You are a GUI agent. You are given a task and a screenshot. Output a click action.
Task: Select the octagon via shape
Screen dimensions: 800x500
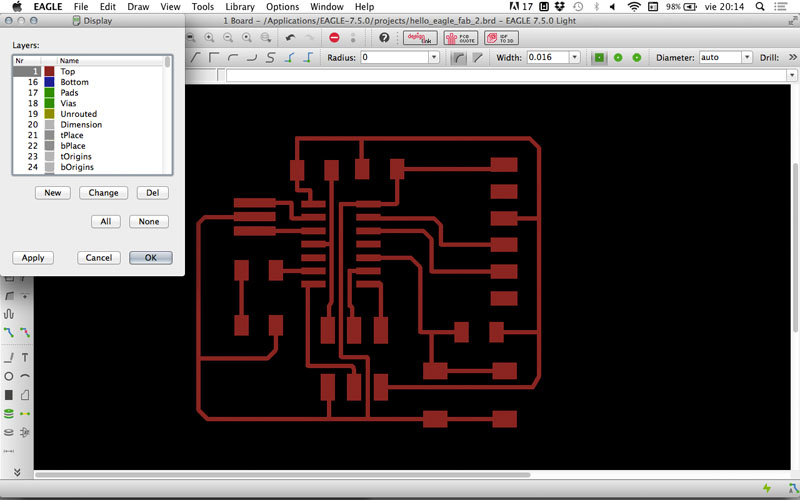(x=637, y=58)
